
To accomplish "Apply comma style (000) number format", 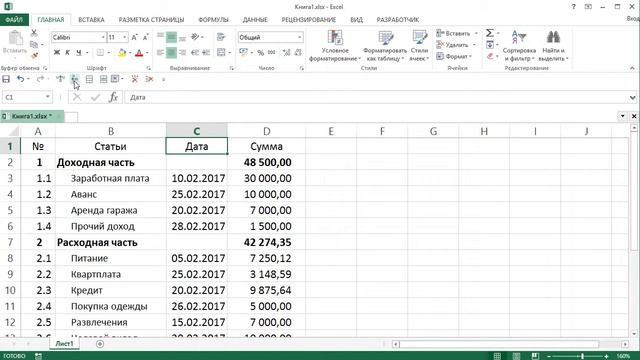I will (271, 52).
